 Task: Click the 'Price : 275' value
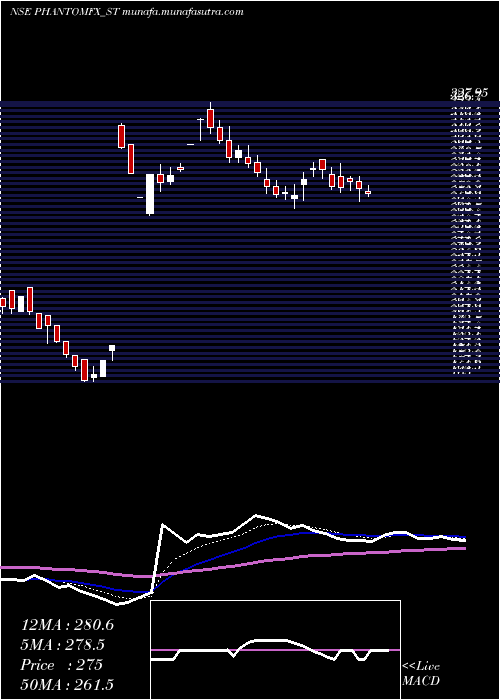[62, 665]
